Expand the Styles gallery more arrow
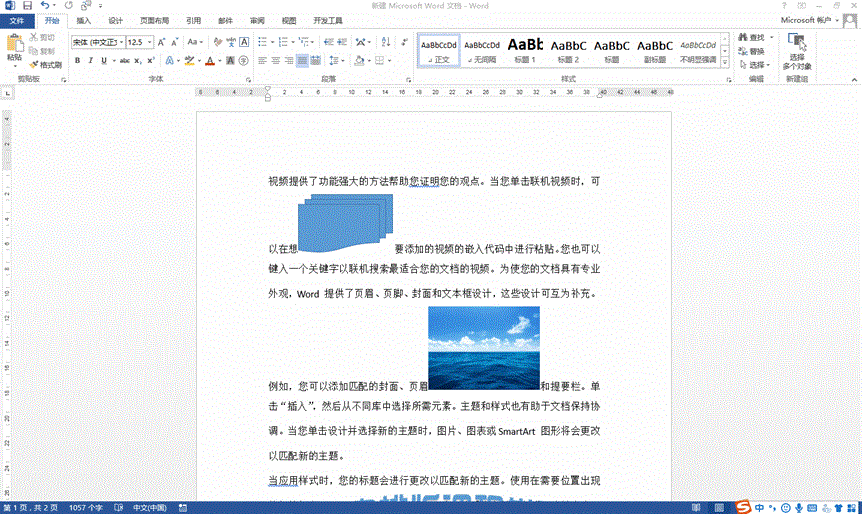 click(x=726, y=63)
